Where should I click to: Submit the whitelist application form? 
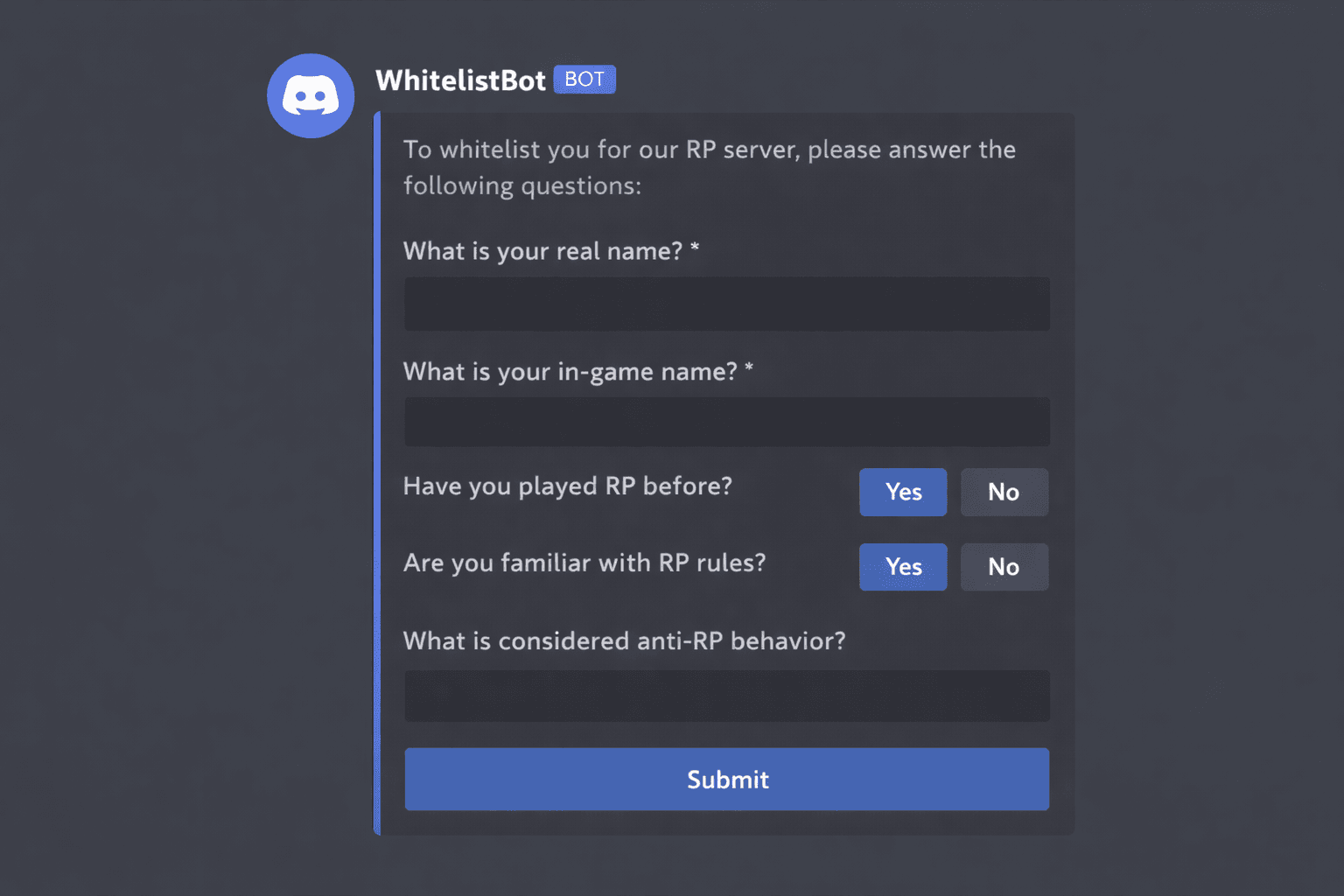pos(726,779)
